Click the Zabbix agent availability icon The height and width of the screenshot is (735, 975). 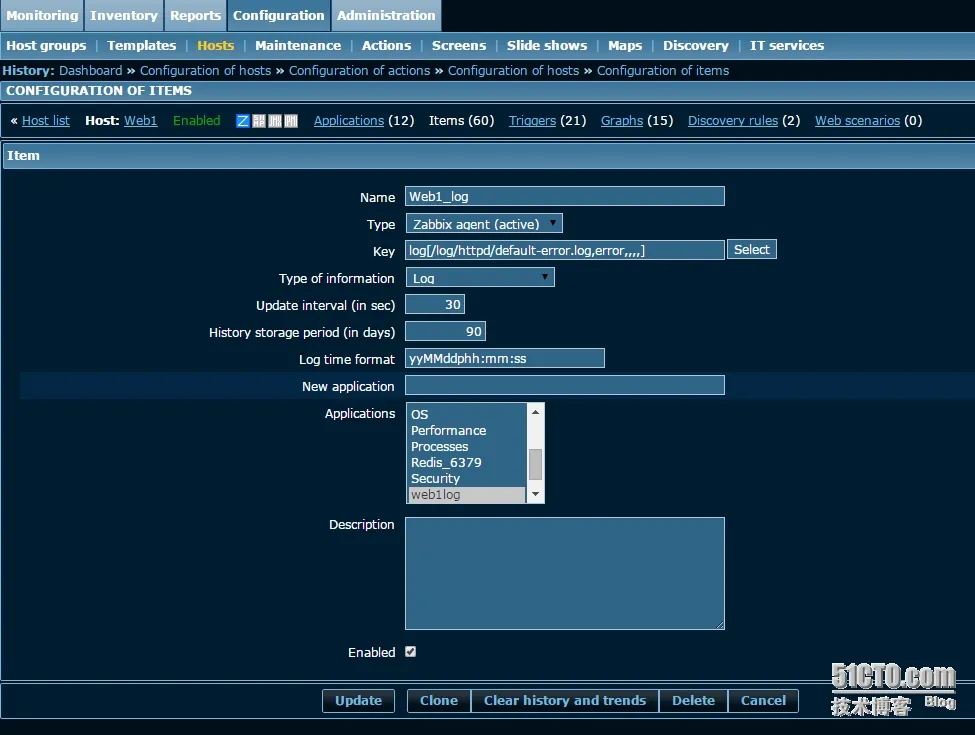[x=243, y=121]
